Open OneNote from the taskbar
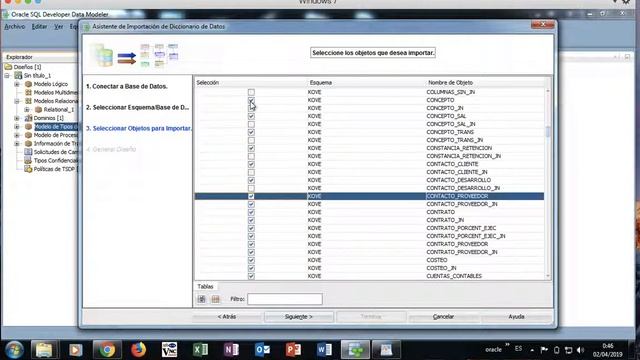Viewport: 640px width, 360px height. coord(231,350)
